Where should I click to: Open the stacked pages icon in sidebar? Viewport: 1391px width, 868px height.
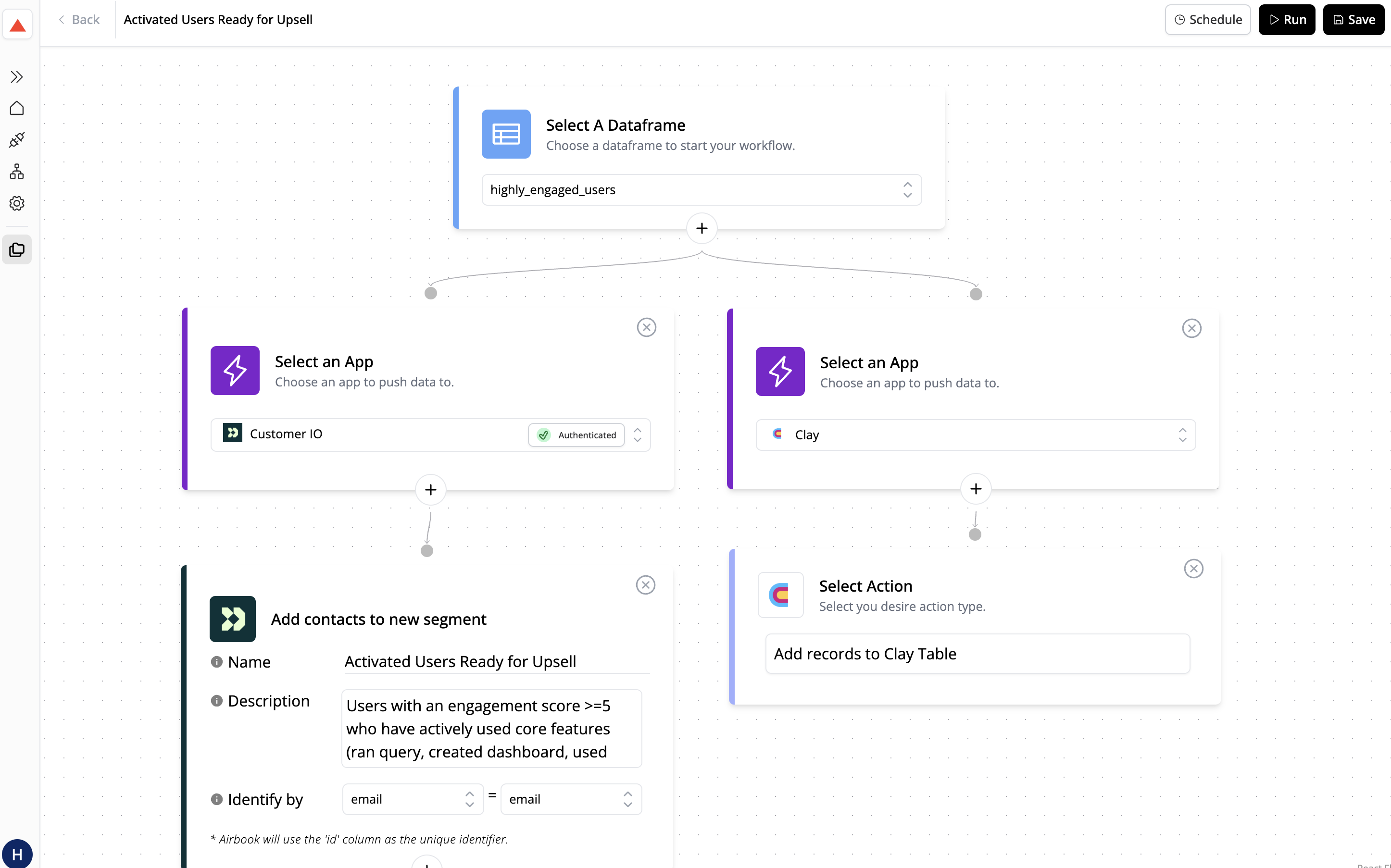click(x=17, y=250)
